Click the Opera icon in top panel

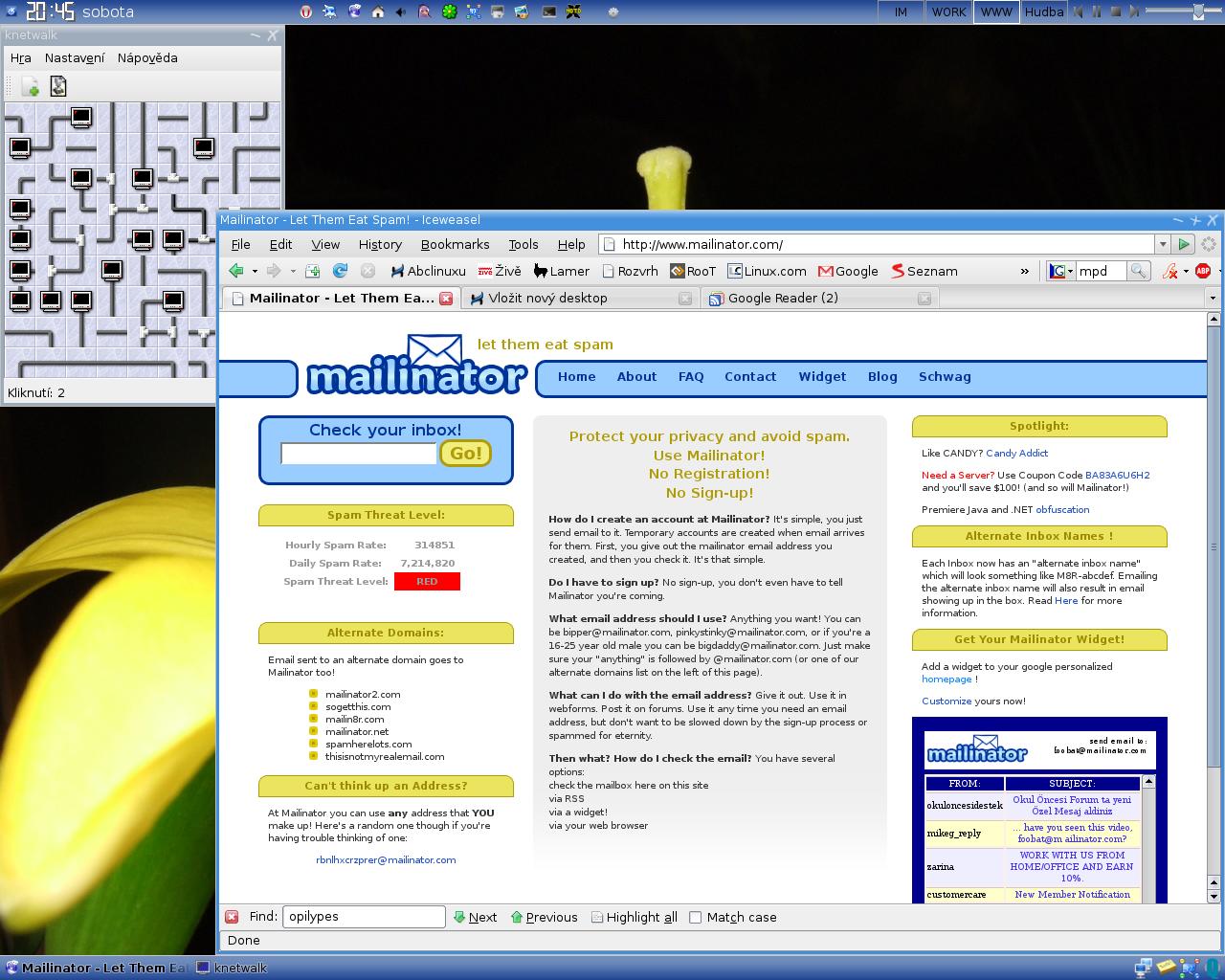click(307, 11)
